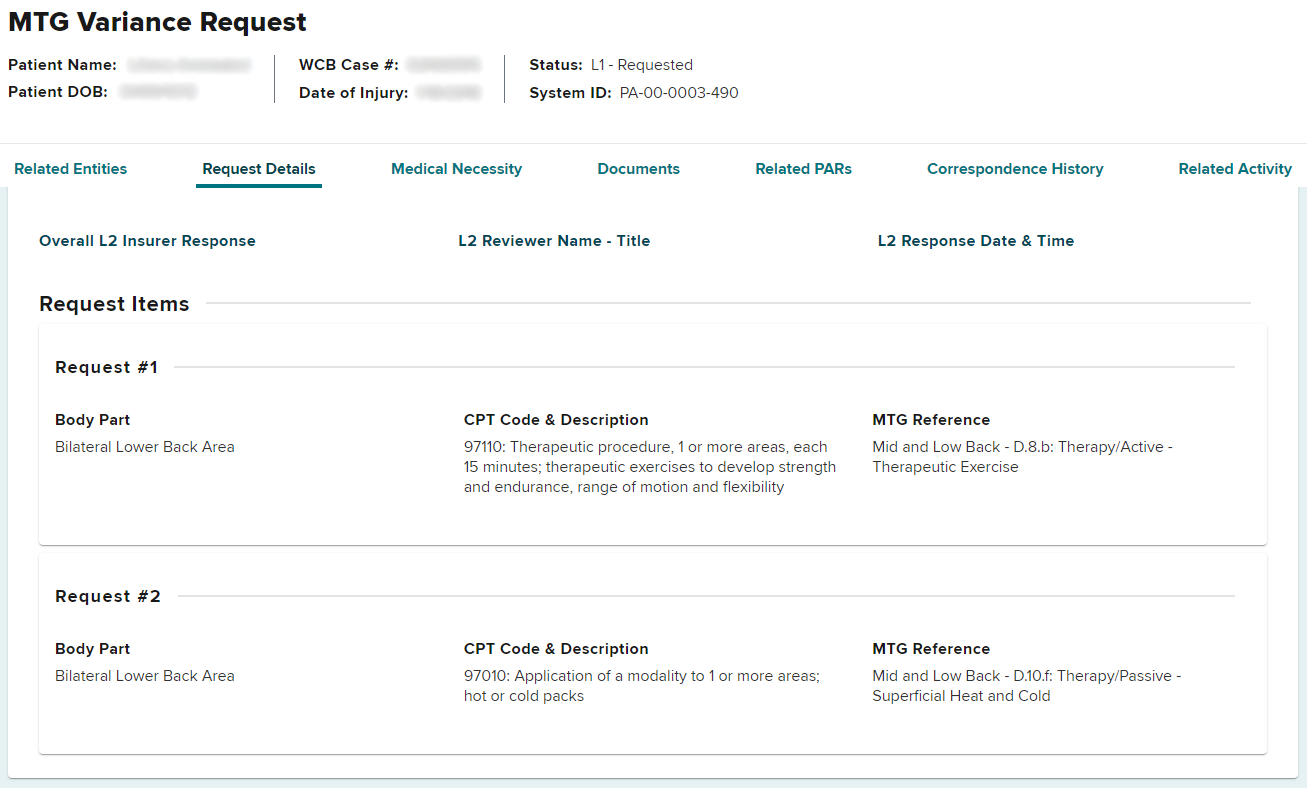Switch to the Medical Necessity tab

(x=456, y=169)
